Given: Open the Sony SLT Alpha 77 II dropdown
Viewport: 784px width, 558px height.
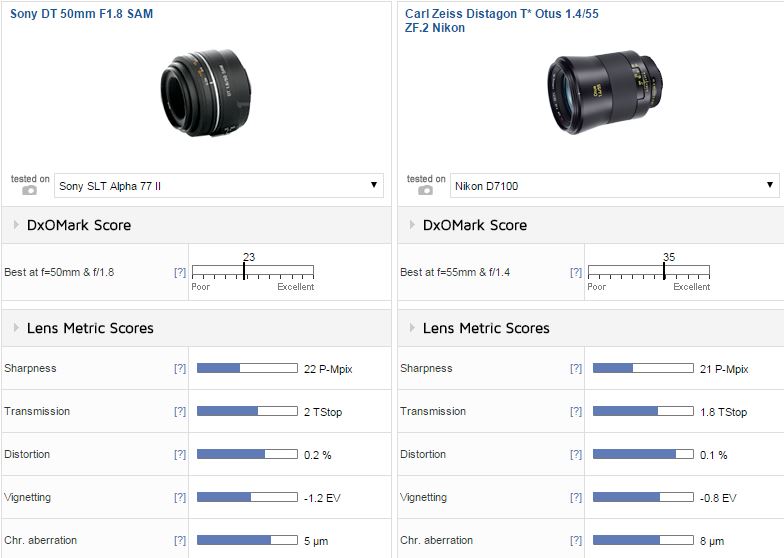Looking at the screenshot, I should click(219, 185).
